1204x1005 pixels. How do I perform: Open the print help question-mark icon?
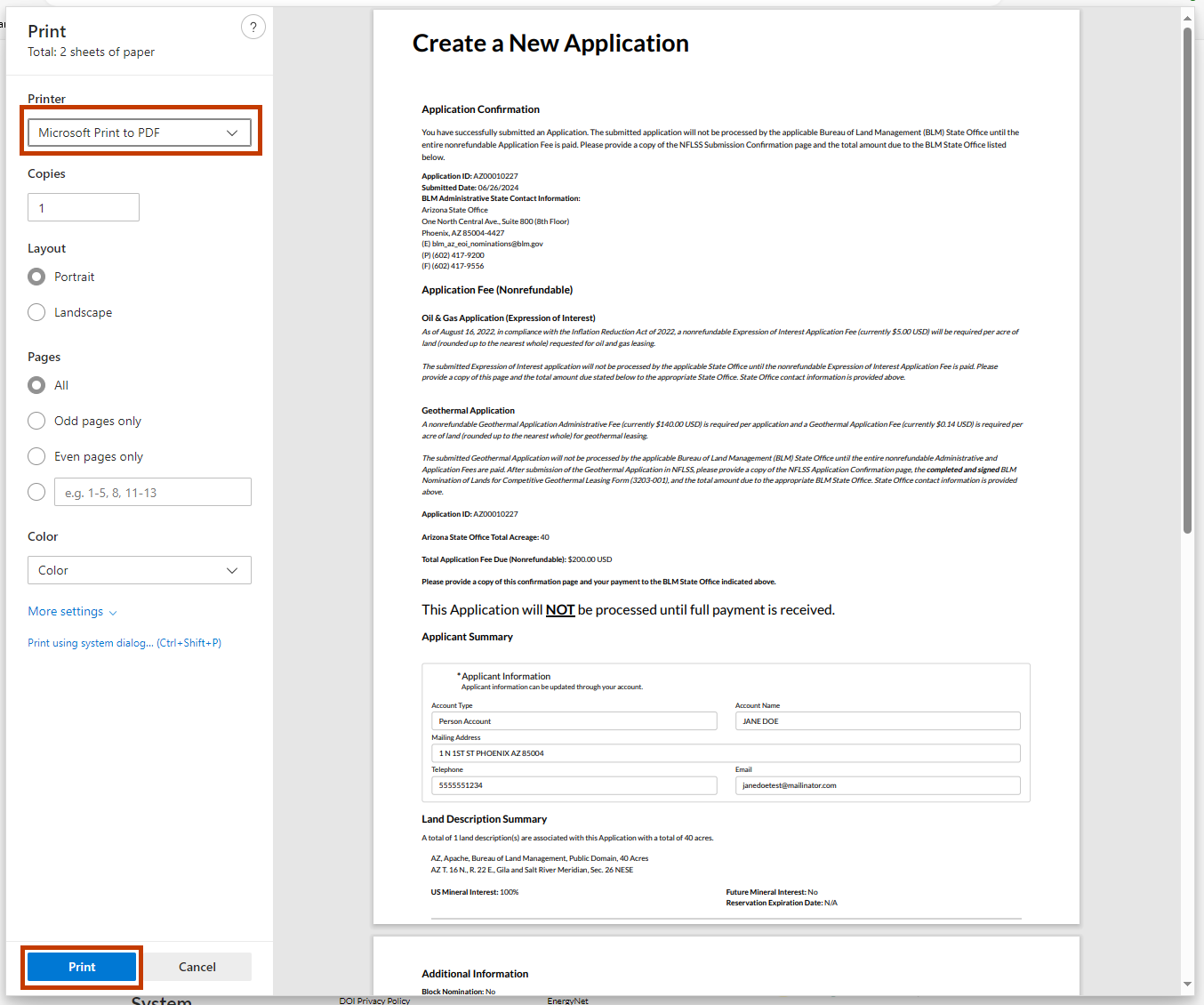point(253,28)
